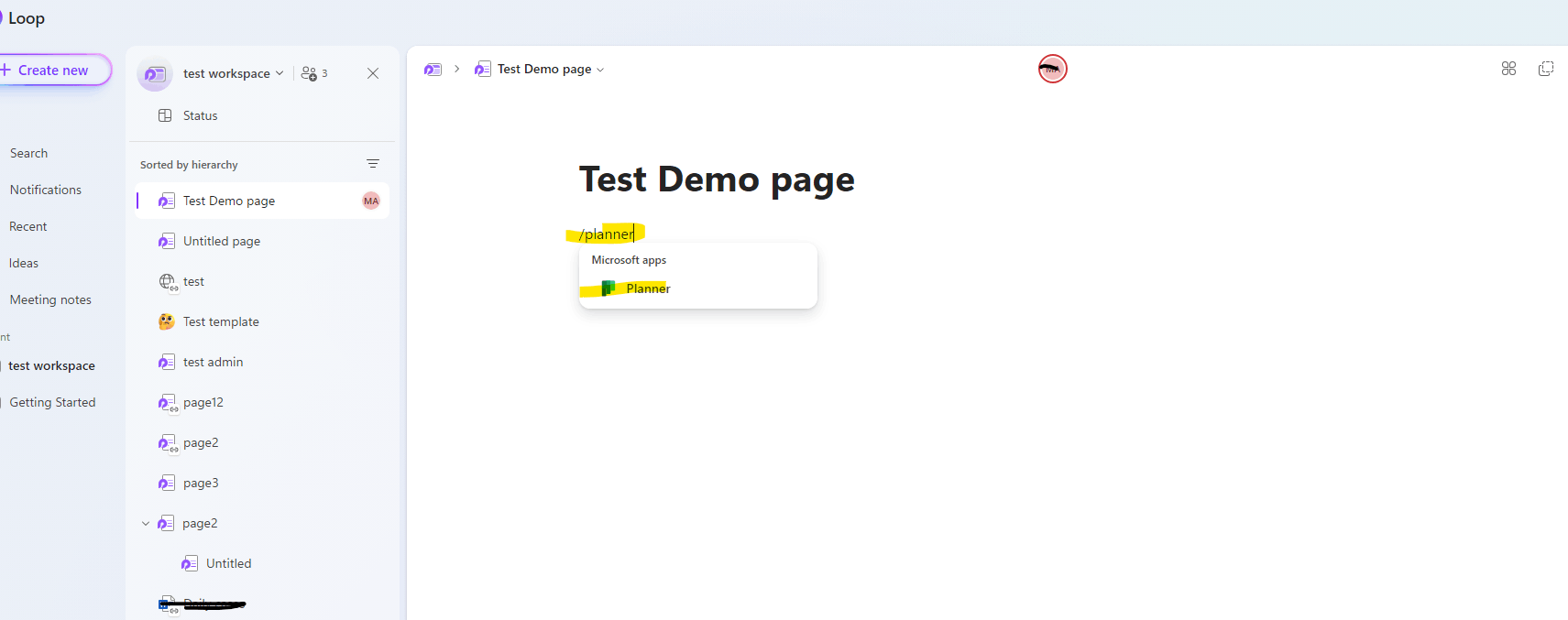Click the globe link icon beside test
1568x620 pixels.
point(168,282)
